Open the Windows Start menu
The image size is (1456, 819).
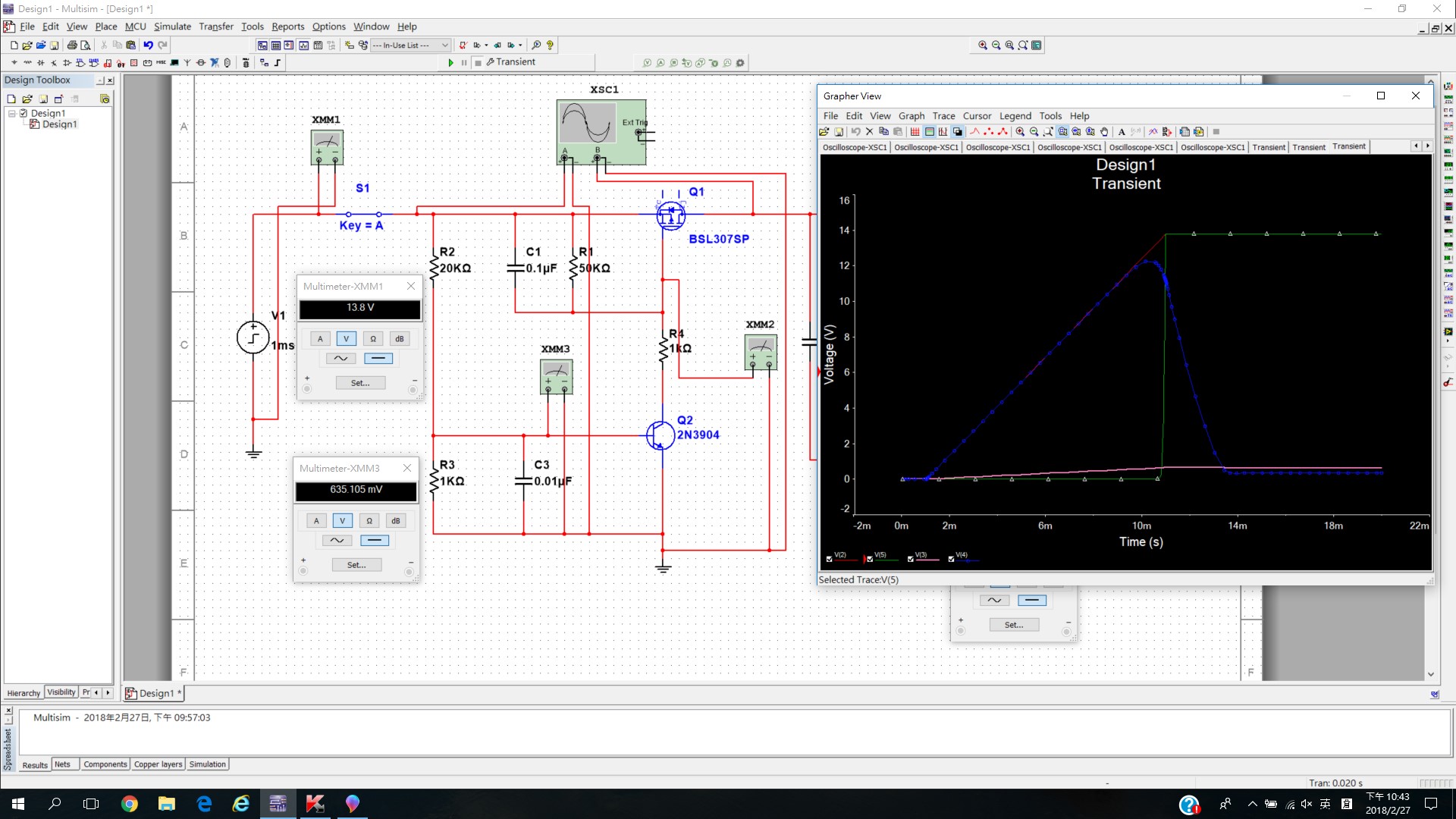coord(18,804)
